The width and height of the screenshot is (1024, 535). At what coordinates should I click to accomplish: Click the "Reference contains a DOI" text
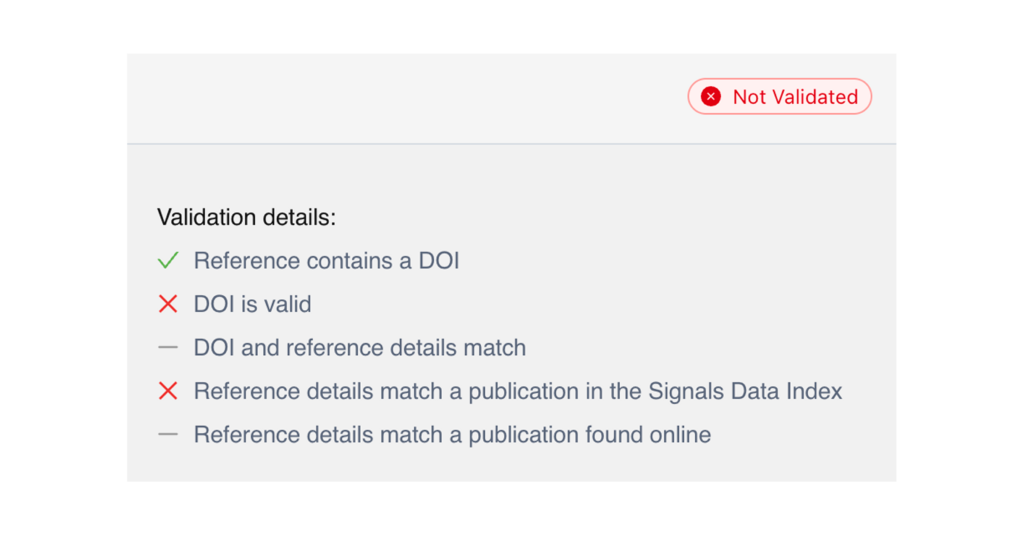coord(326,261)
